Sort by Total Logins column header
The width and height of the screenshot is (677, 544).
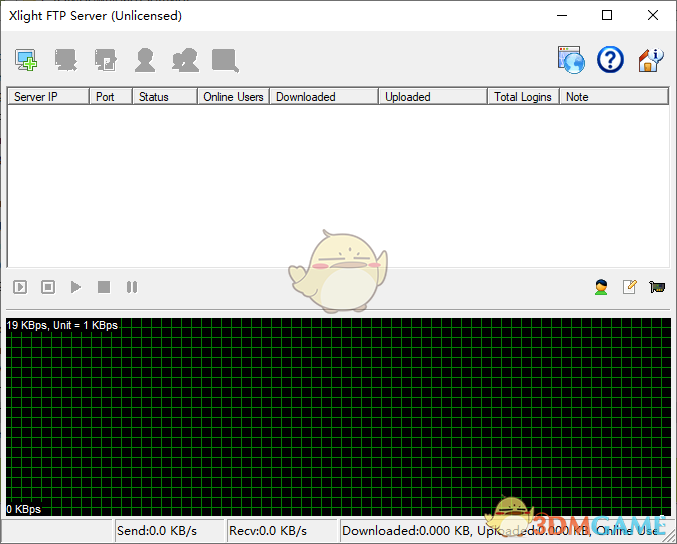(x=524, y=97)
